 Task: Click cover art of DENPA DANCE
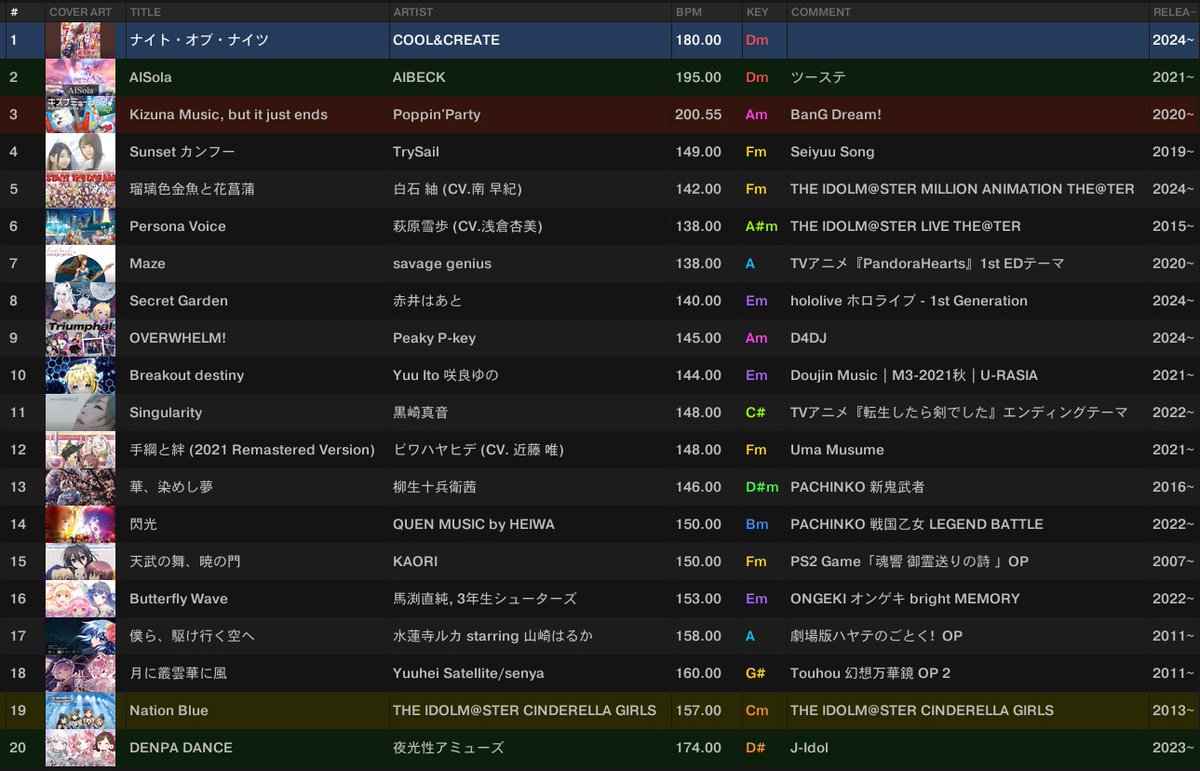81,747
